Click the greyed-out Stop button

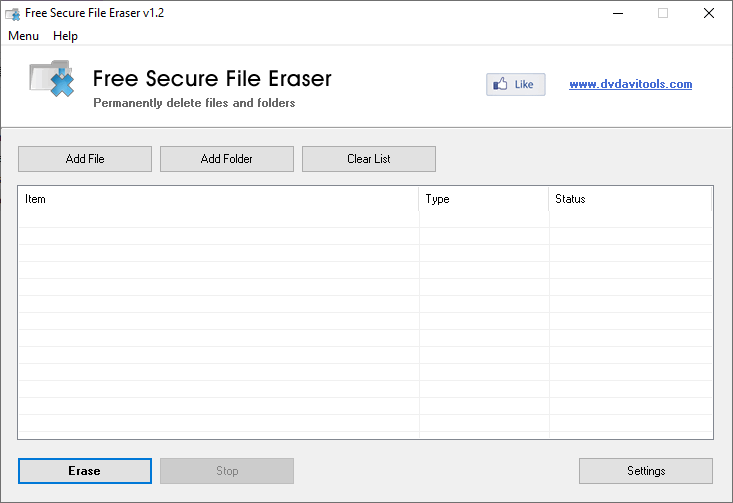[x=227, y=471]
